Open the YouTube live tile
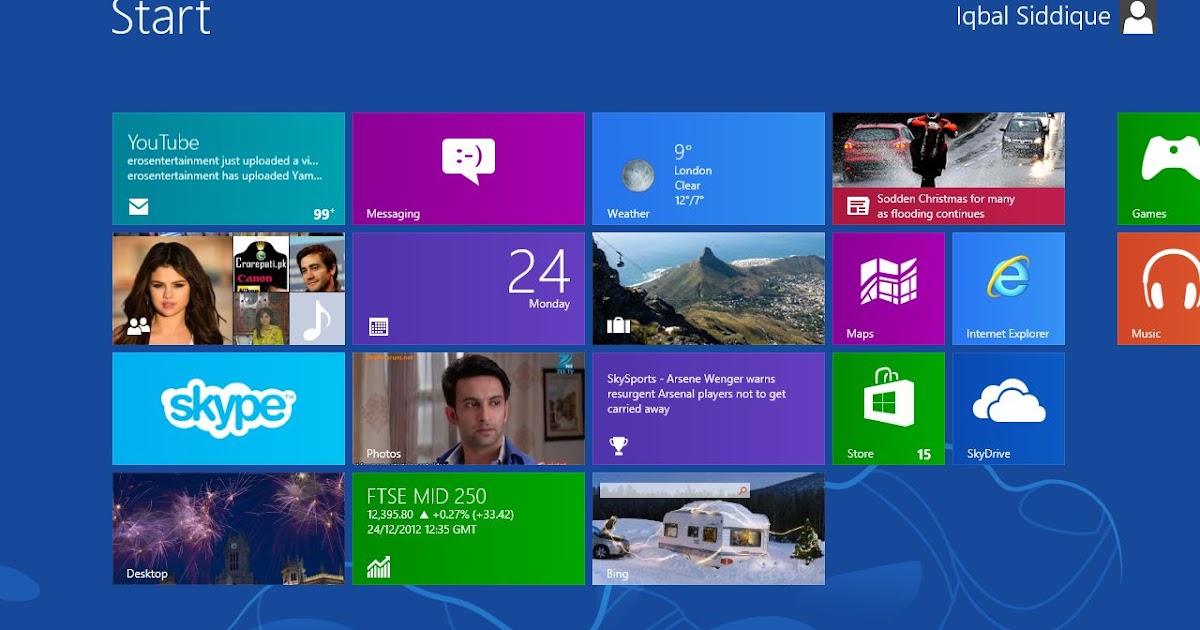Viewport: 1200px width, 630px height. tap(228, 168)
